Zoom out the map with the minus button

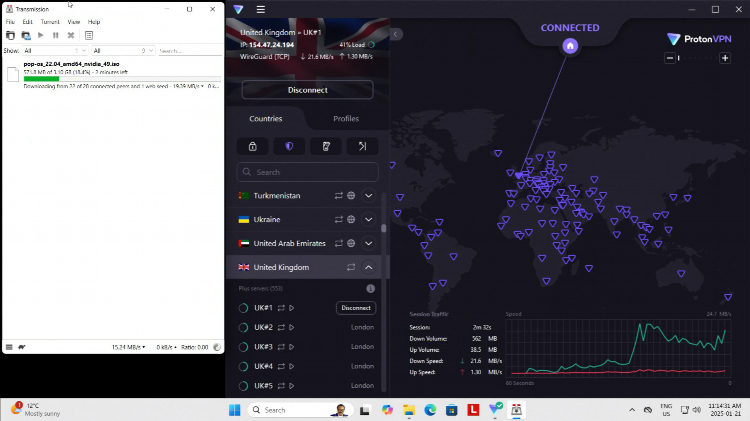coord(670,58)
